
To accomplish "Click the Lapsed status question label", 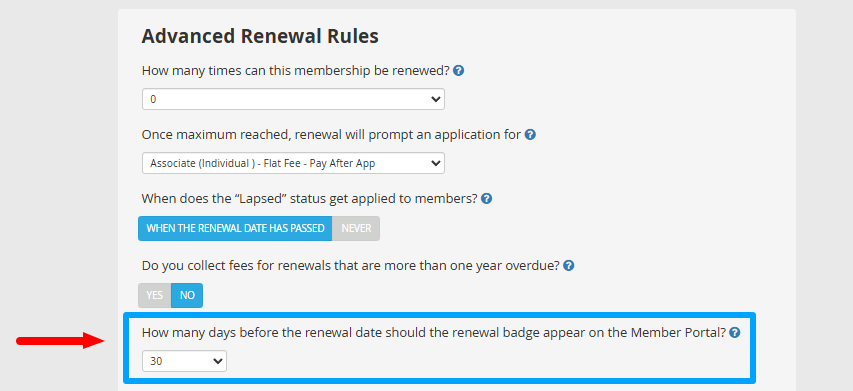I will point(310,198).
